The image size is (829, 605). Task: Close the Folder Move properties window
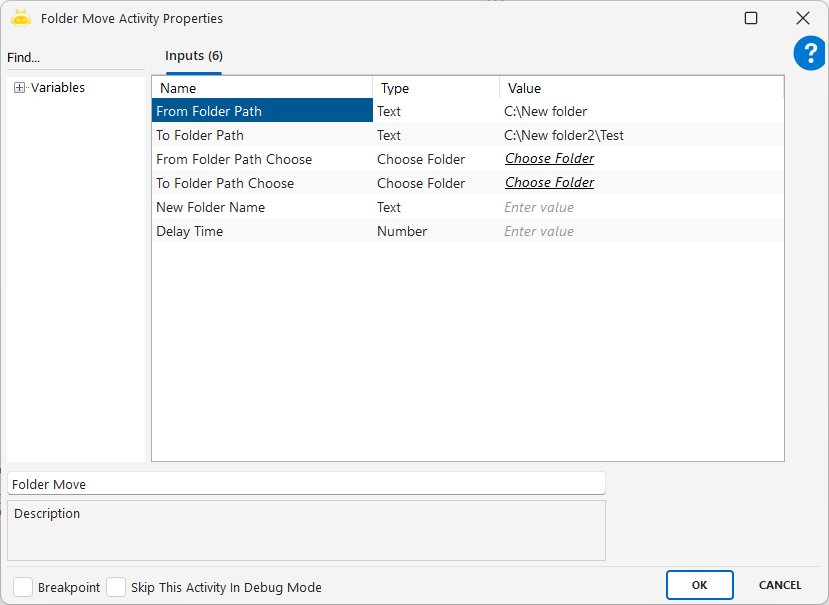click(802, 18)
